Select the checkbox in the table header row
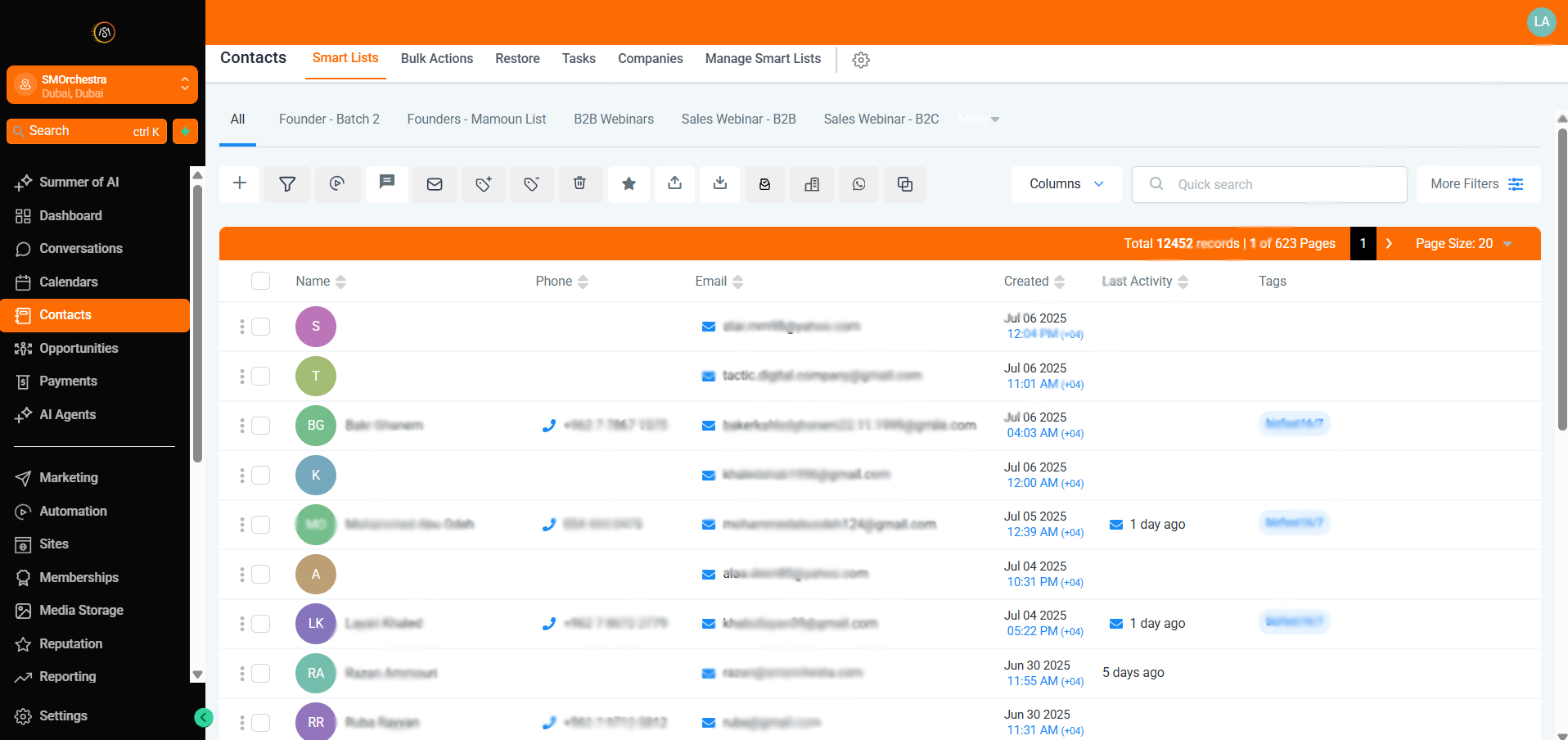This screenshot has width=1568, height=740. (260, 281)
